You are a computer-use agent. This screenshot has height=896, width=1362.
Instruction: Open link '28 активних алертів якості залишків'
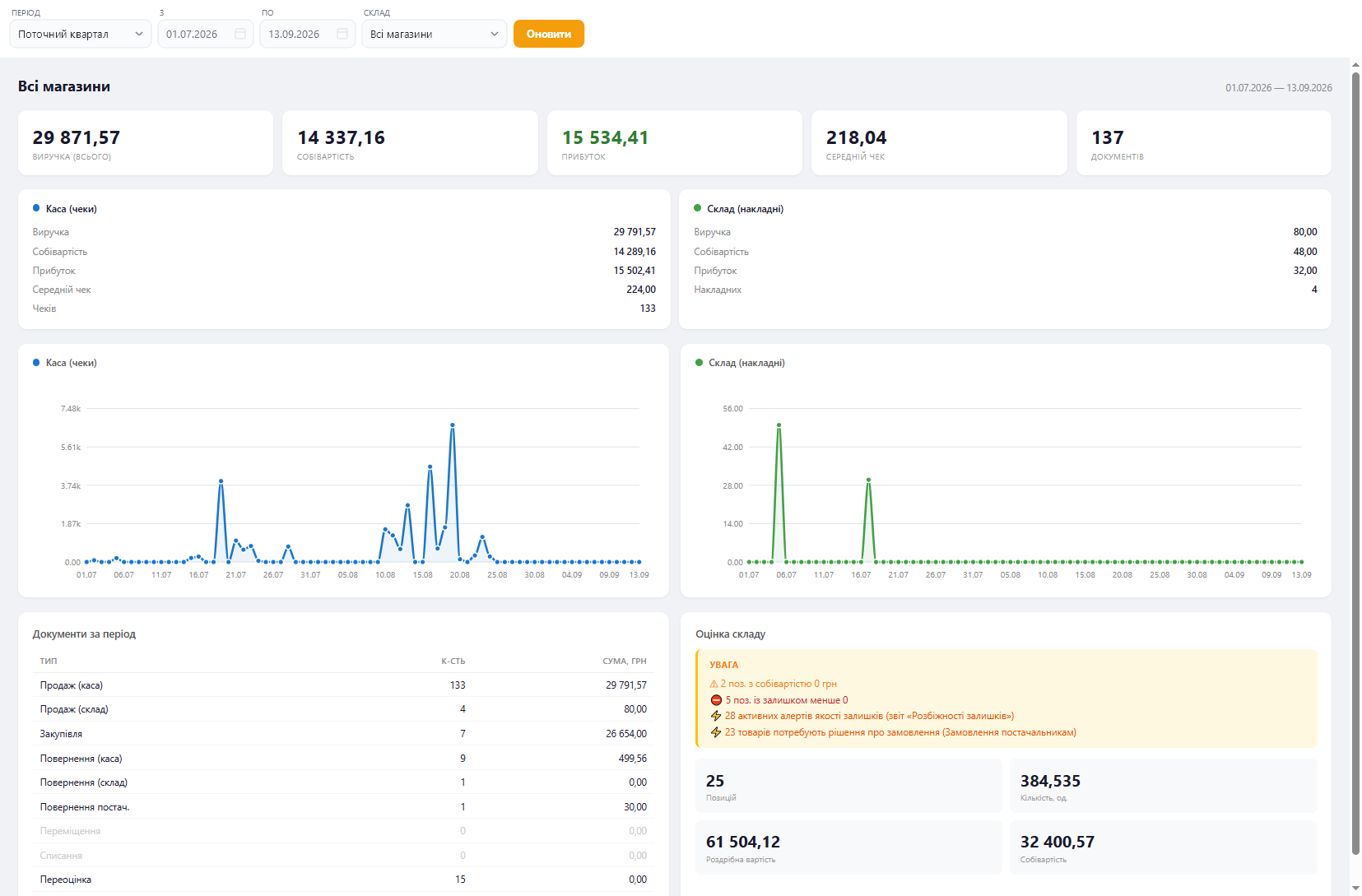(869, 716)
